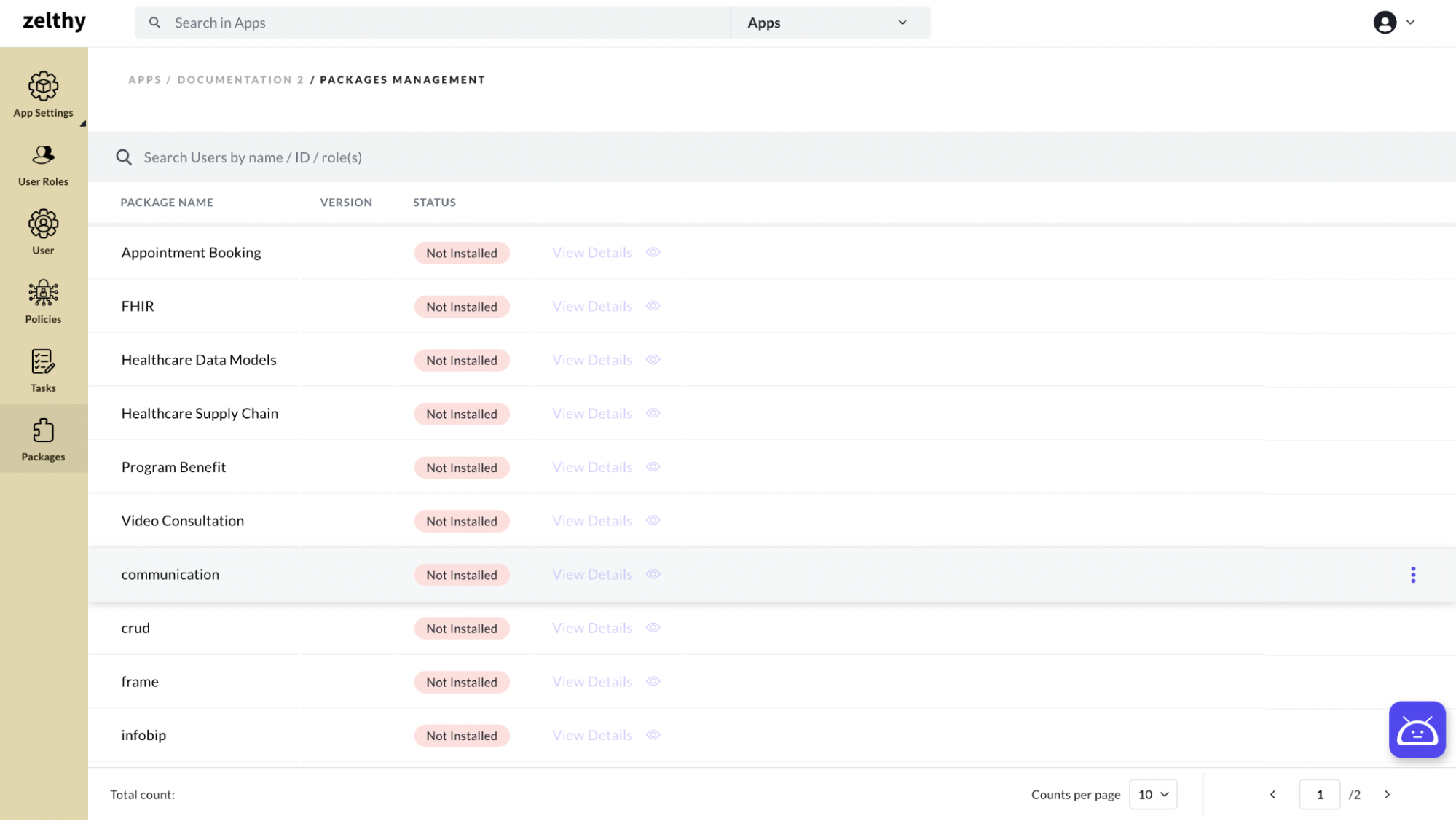
Task: Expand the account menu chevron
Action: pos(1410,23)
